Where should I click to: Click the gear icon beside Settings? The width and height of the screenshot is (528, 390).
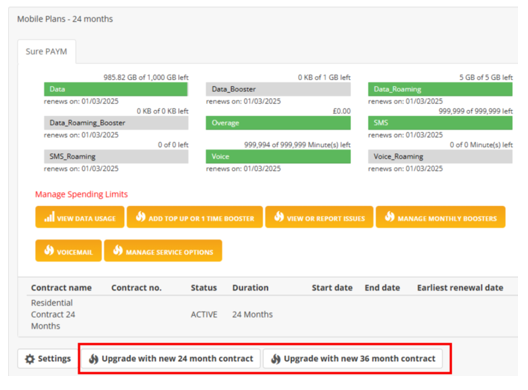pos(30,359)
